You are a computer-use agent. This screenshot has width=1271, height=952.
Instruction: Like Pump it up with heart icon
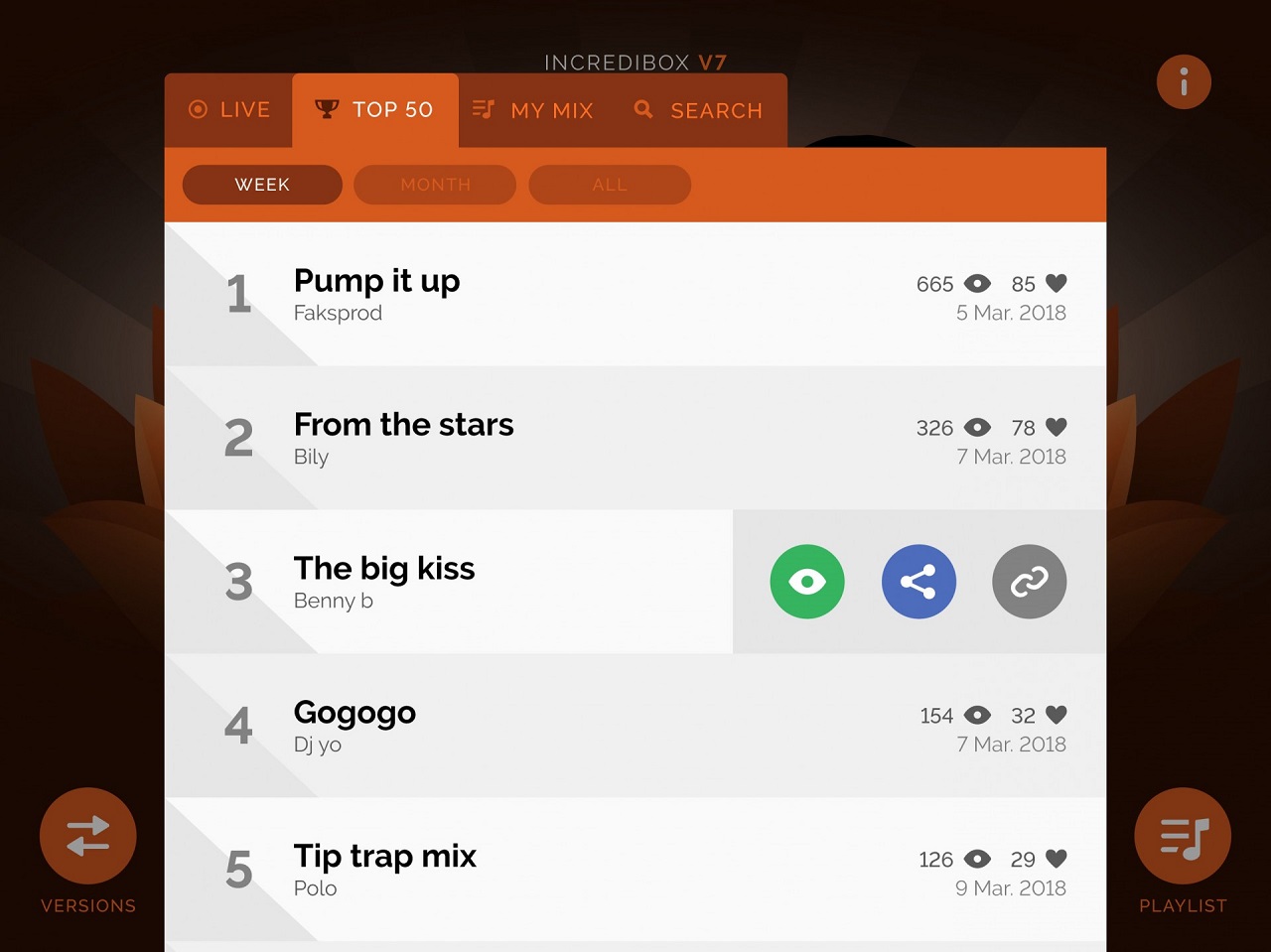(1057, 284)
